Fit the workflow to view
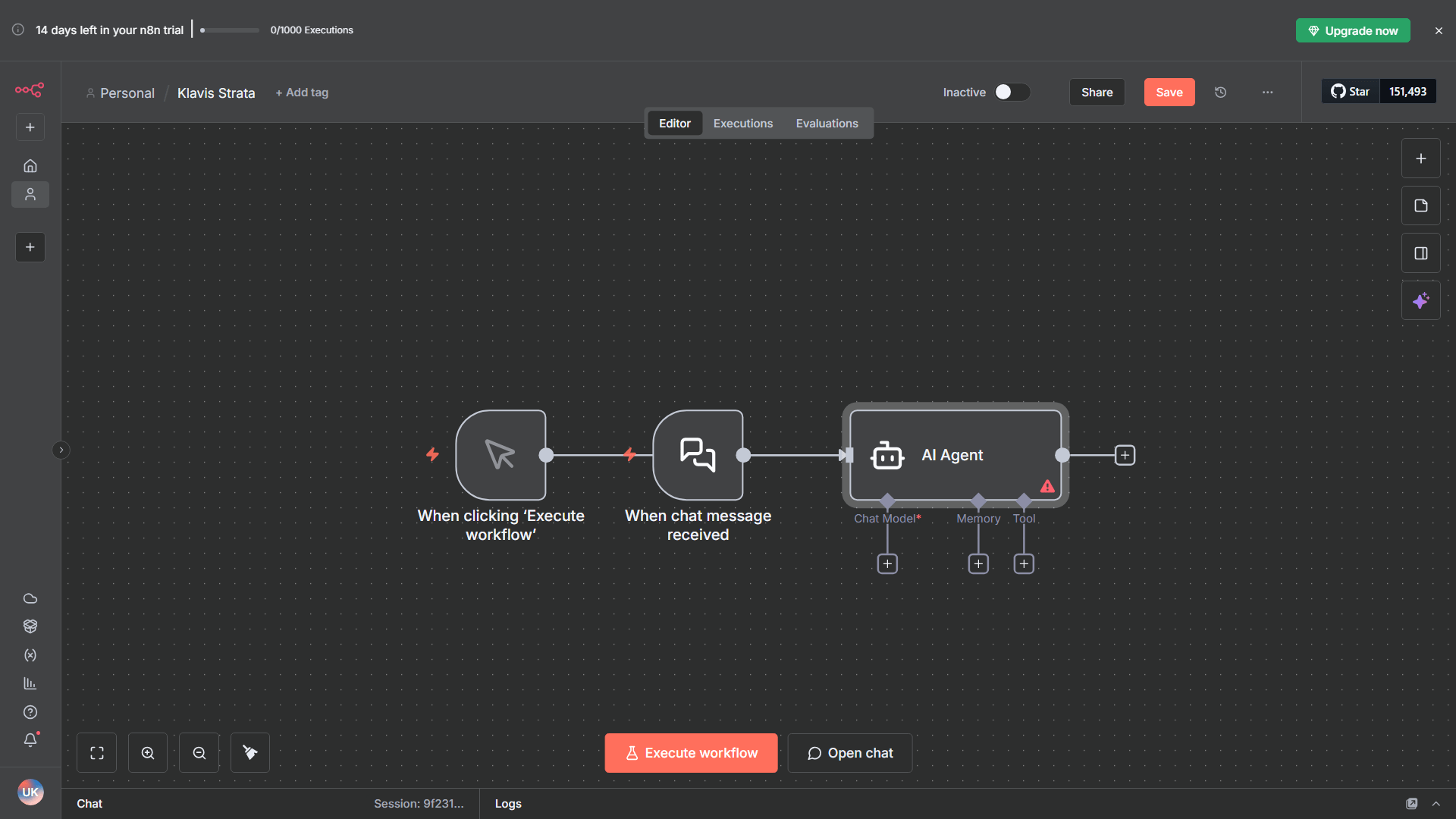Screen dimensions: 1456x819 pyautogui.click(x=96, y=752)
